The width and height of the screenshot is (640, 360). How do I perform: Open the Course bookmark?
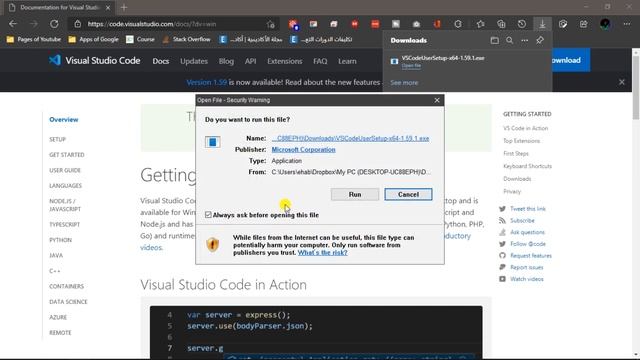tap(140, 40)
